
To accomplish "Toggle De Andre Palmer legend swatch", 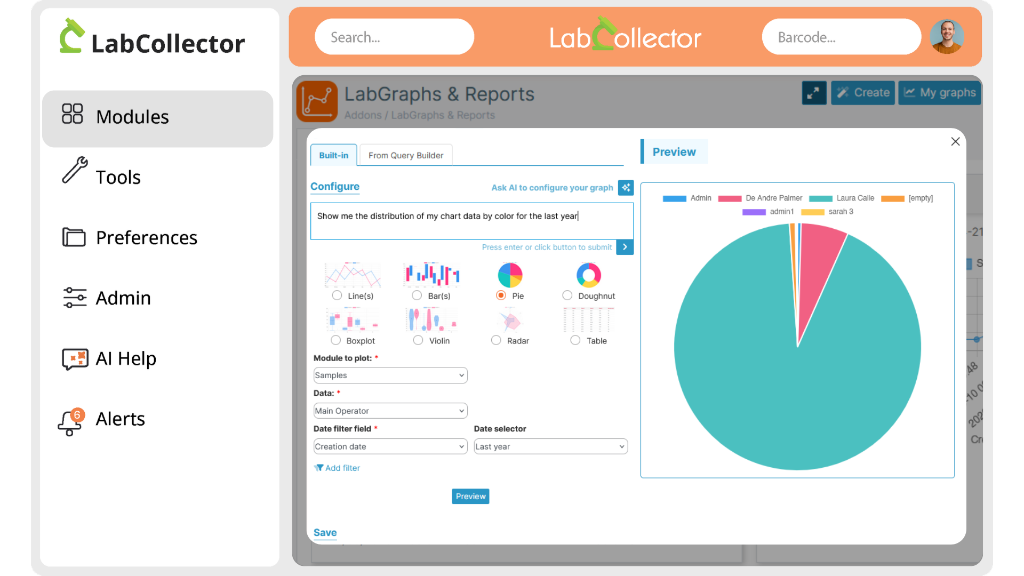I will pyautogui.click(x=729, y=199).
